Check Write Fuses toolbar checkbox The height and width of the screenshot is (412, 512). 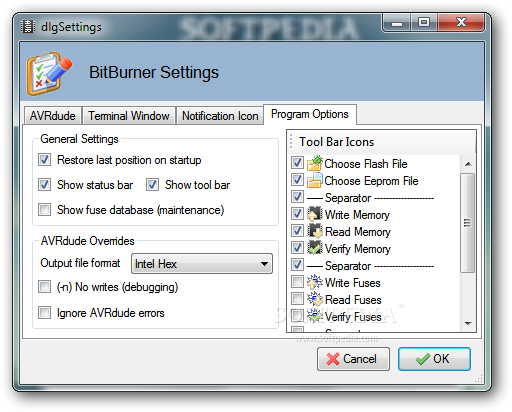(297, 282)
